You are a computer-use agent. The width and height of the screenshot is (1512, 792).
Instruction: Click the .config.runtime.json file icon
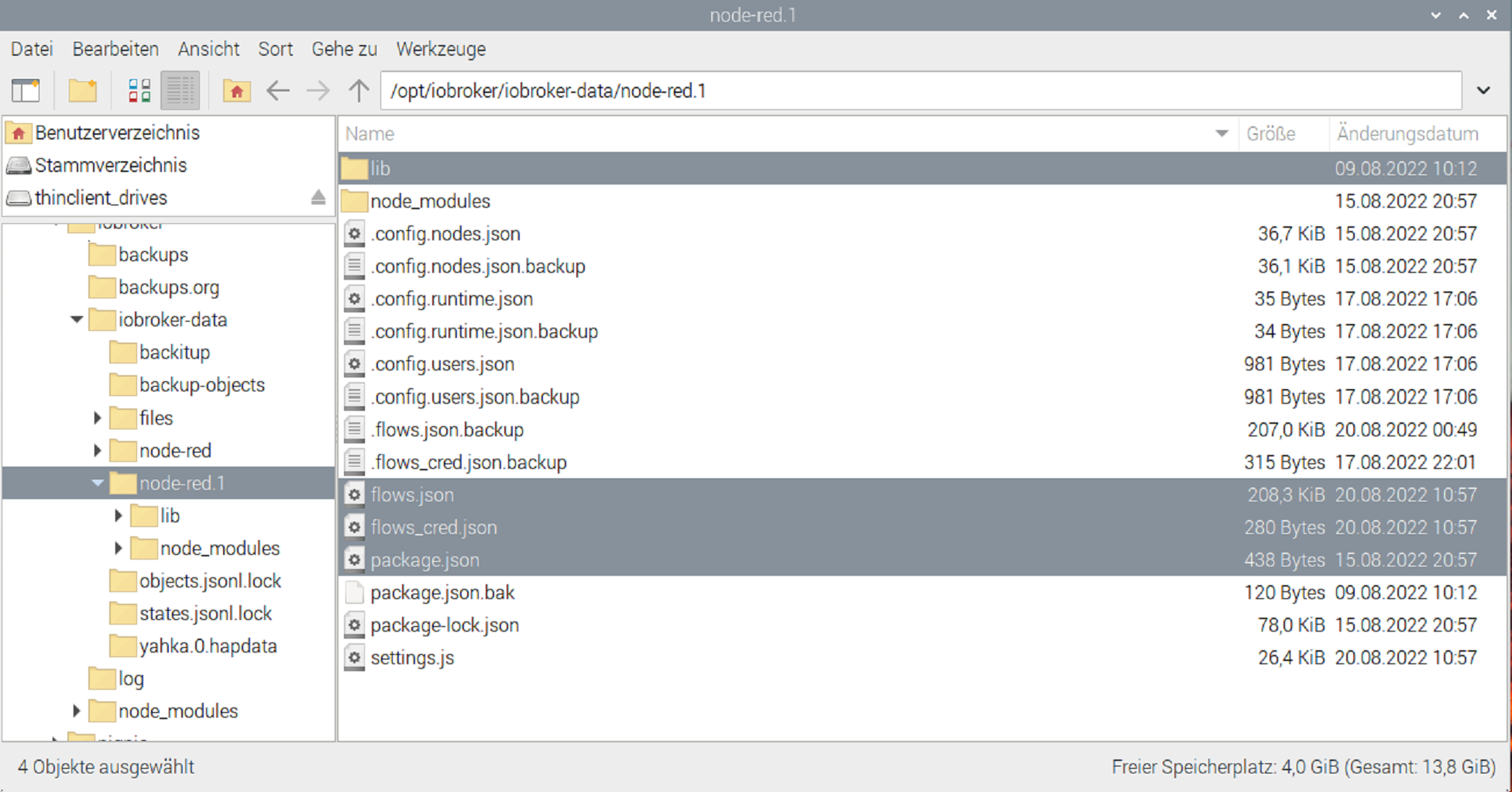click(355, 298)
